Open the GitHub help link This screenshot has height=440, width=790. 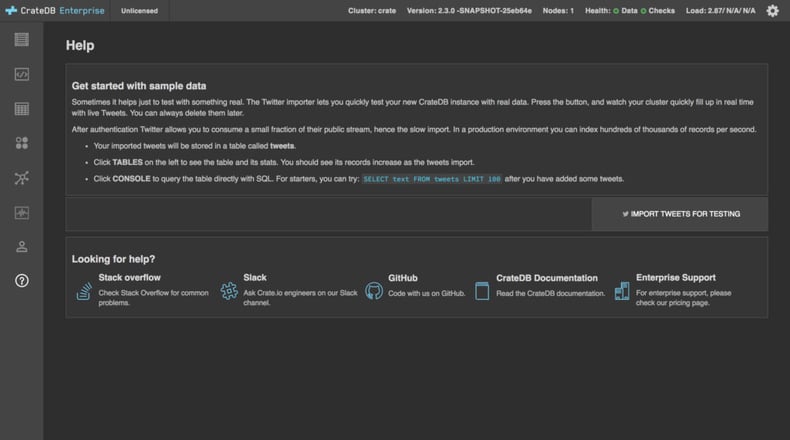click(x=403, y=278)
